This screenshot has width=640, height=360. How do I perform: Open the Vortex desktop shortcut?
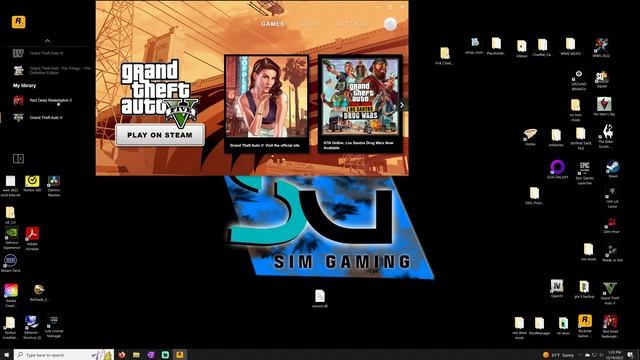tap(530, 137)
